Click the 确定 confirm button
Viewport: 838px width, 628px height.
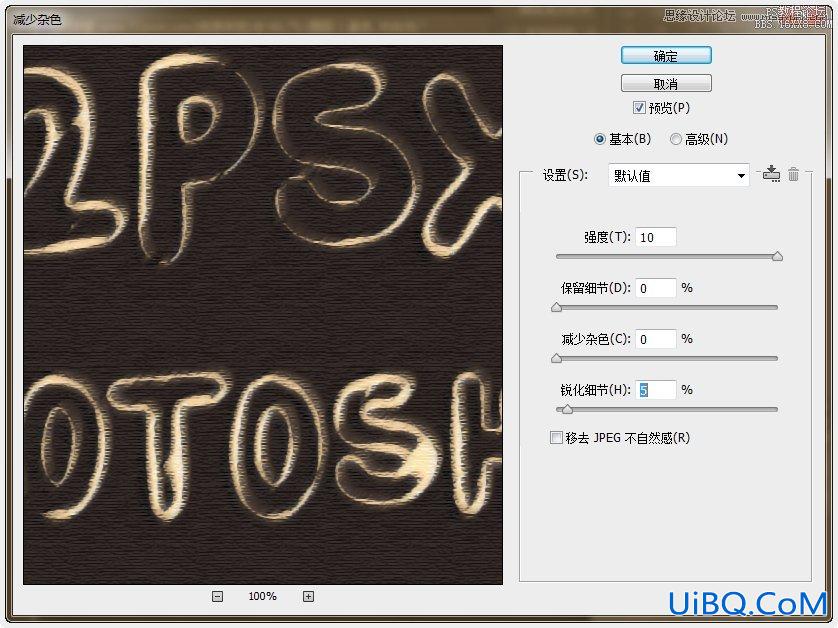point(666,56)
